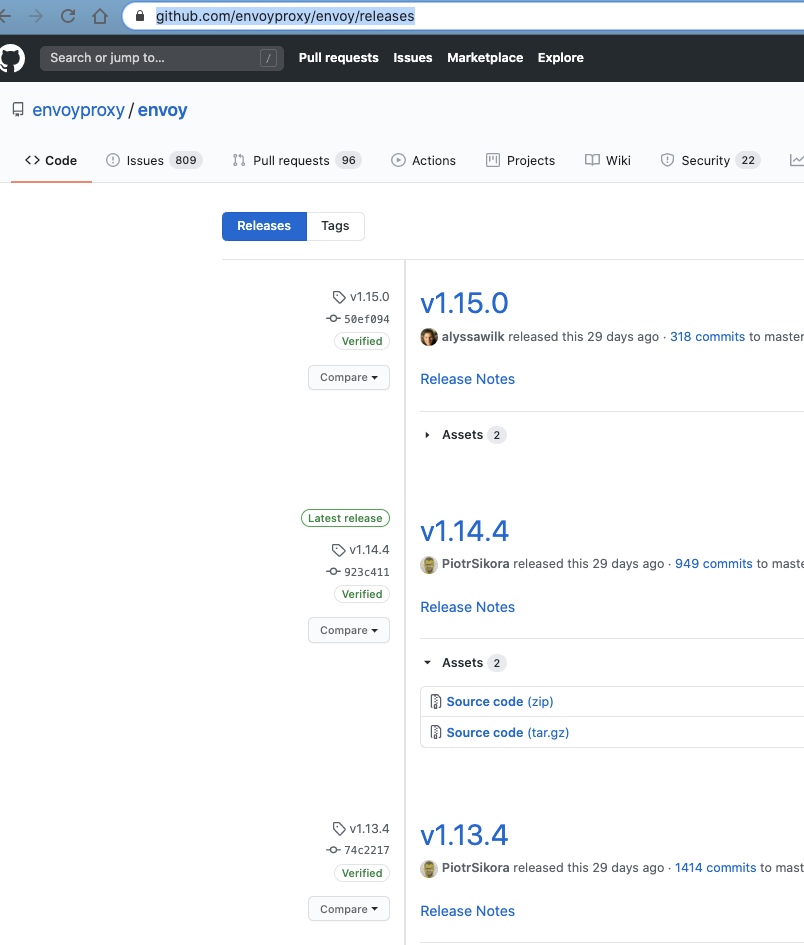
Task: Click the tag icon beside v1.15.0
Action: (339, 297)
